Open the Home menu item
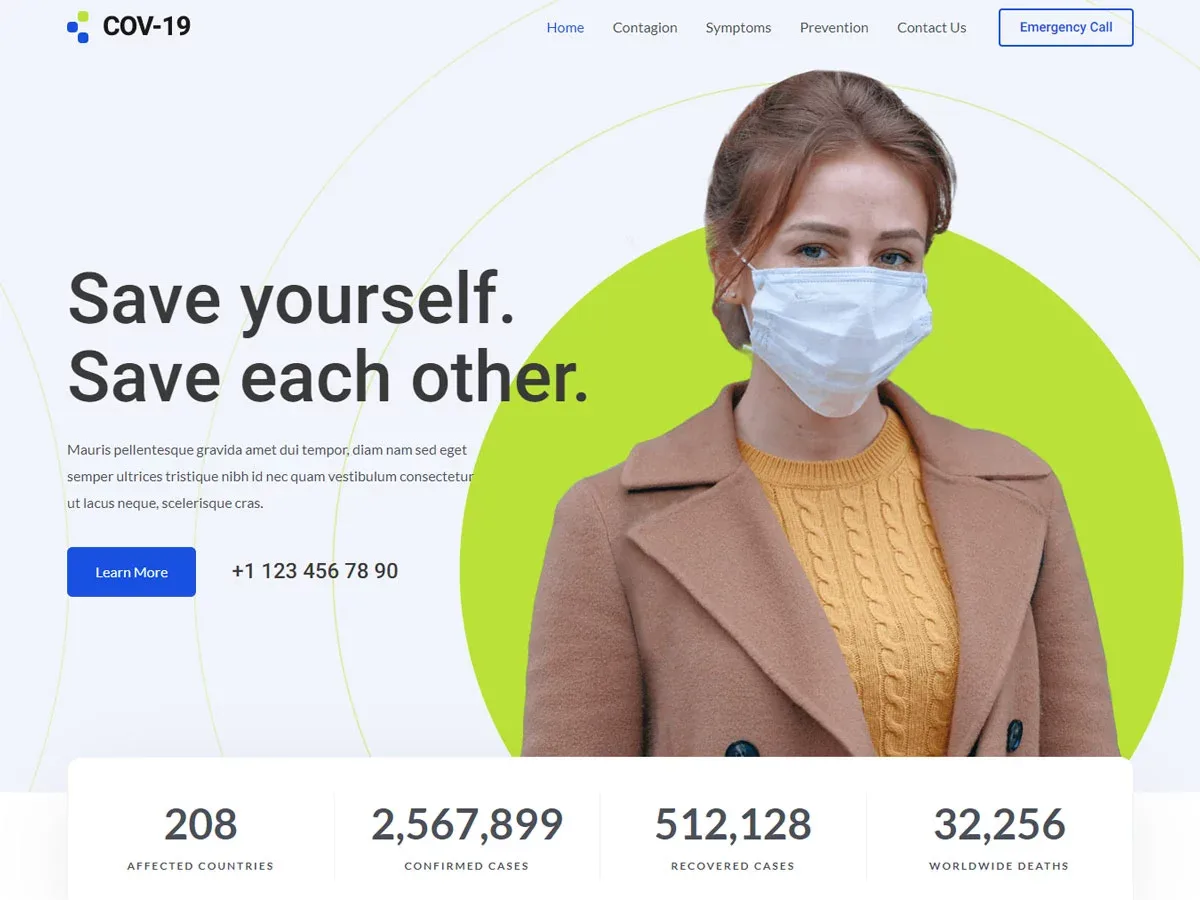Viewport: 1200px width, 900px height. [565, 28]
